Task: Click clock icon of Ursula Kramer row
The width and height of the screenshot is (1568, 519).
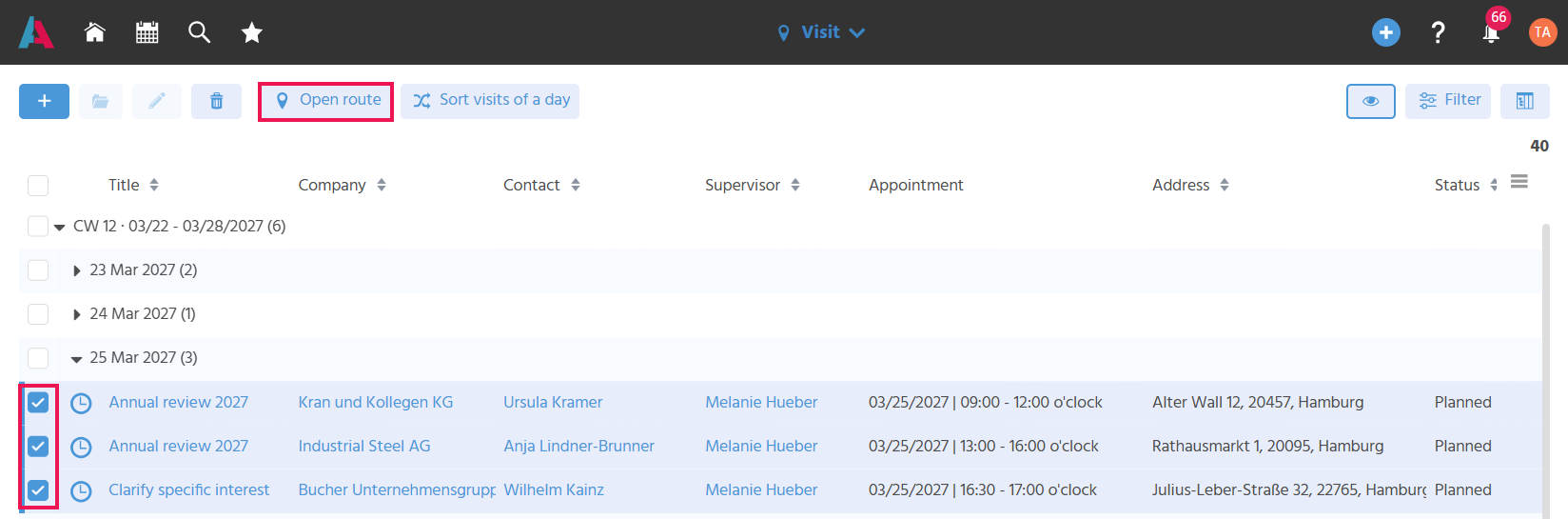Action: 82,403
